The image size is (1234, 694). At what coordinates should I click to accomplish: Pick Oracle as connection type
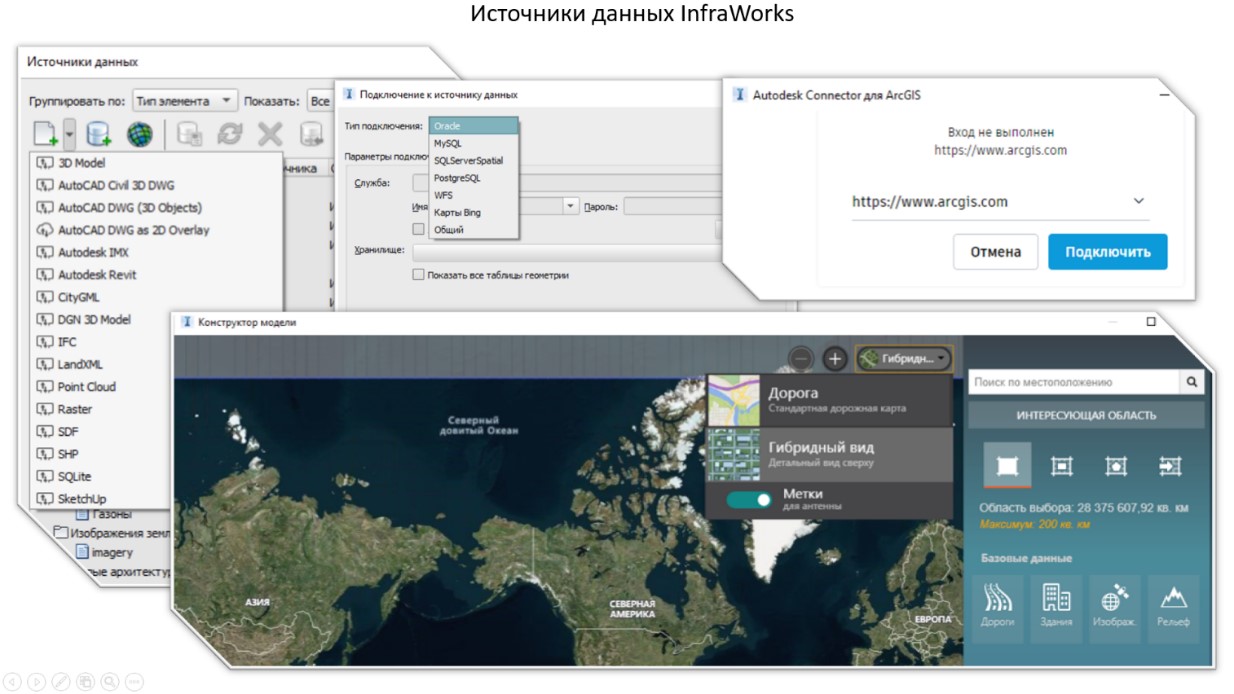[x=474, y=126]
